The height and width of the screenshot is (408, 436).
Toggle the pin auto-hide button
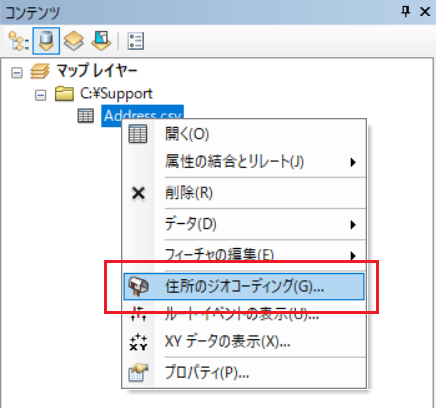[406, 12]
